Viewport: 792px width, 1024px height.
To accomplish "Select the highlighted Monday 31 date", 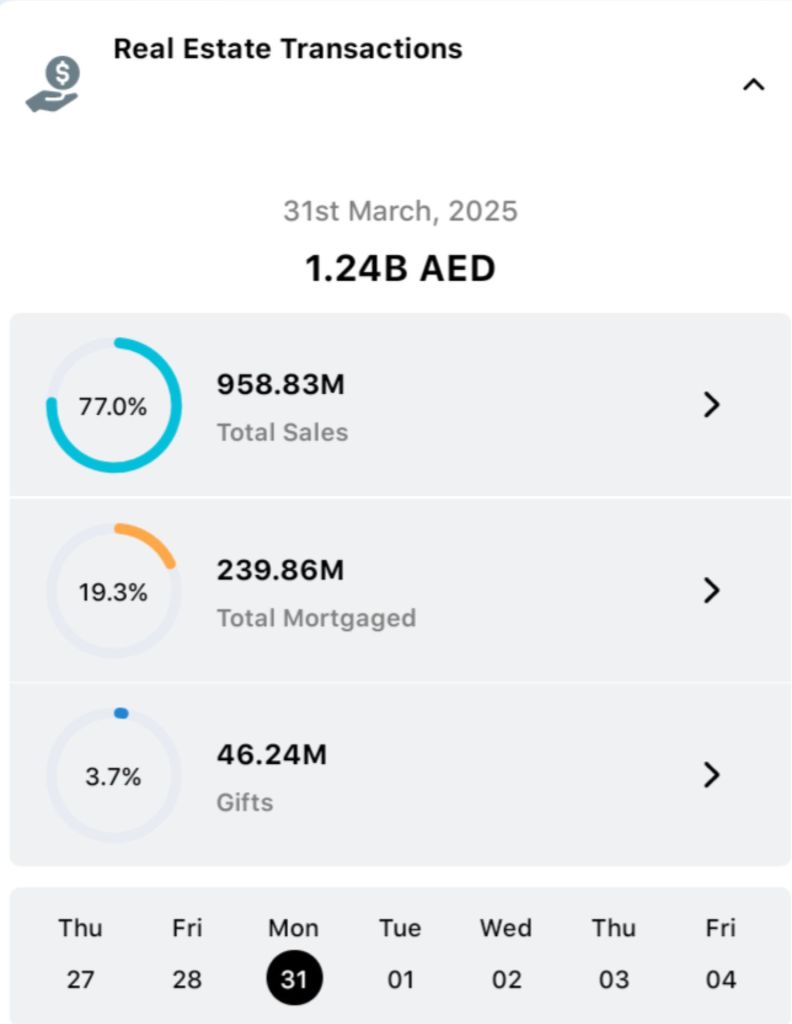I will tap(294, 978).
